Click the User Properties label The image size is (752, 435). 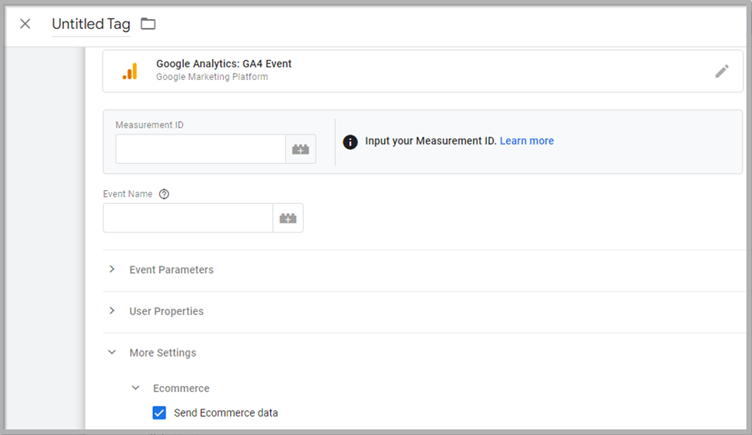coord(166,311)
